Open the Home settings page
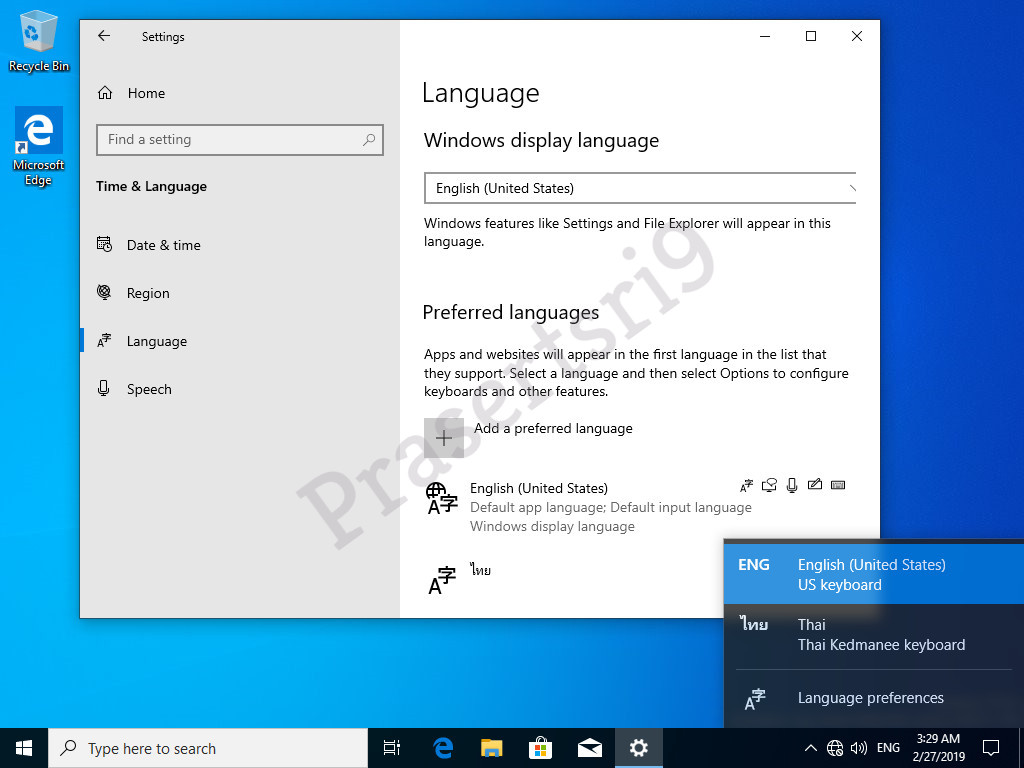 click(x=132, y=93)
